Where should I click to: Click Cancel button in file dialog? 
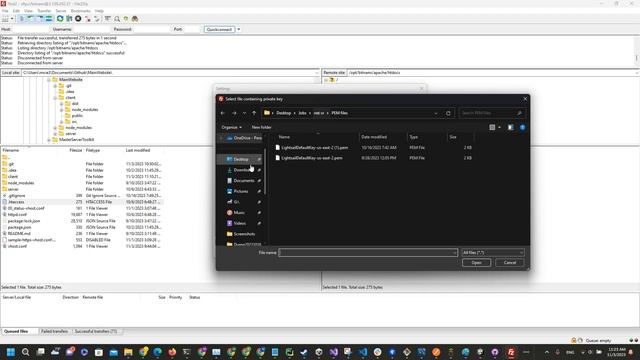[x=510, y=263]
